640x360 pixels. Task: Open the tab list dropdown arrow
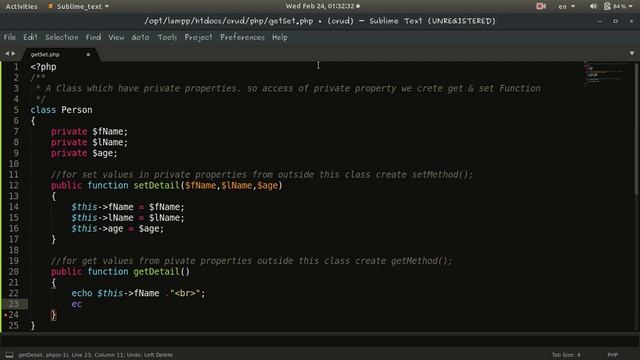tap(632, 53)
